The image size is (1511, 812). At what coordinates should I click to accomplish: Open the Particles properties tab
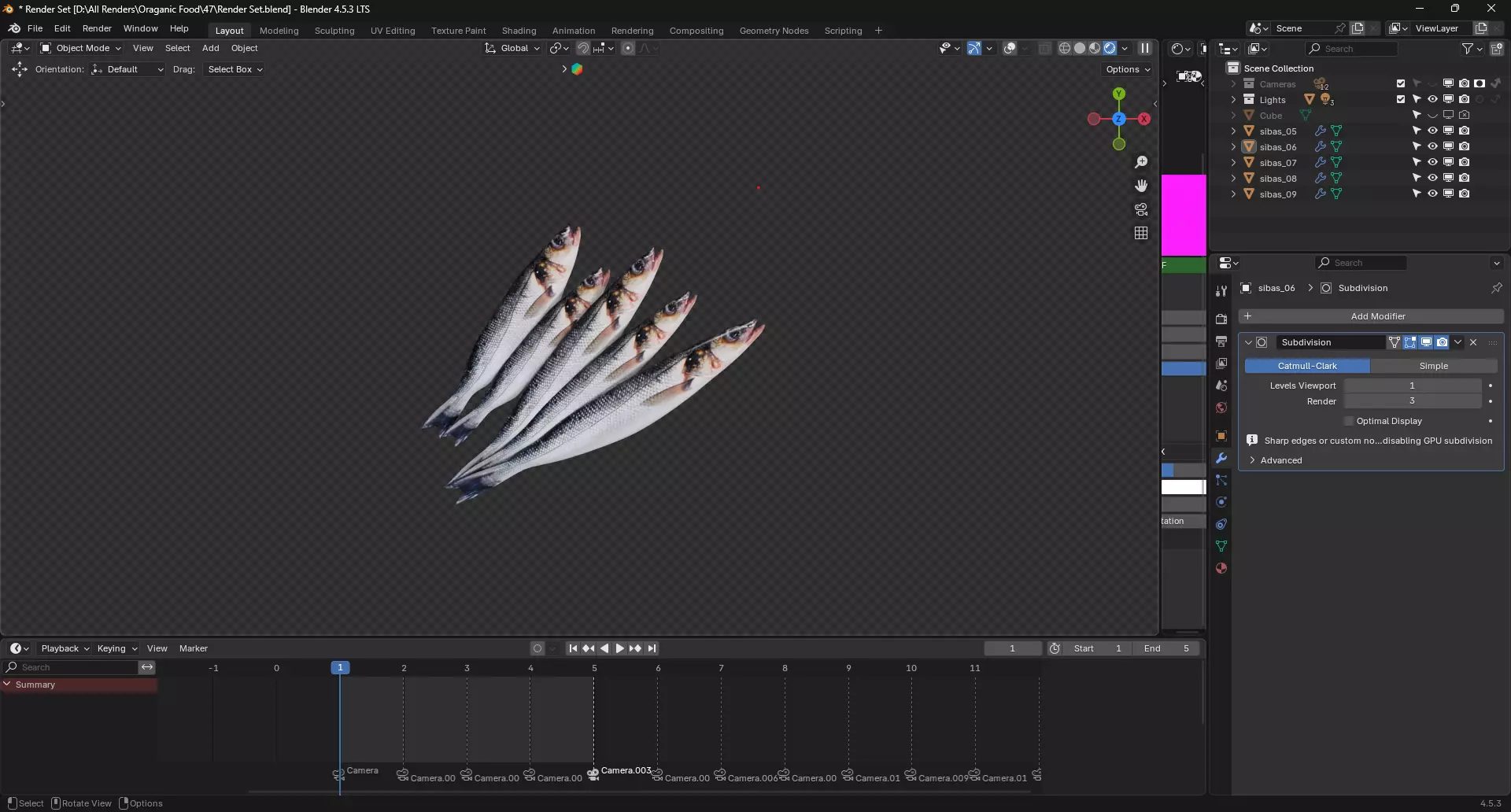tap(1221, 480)
